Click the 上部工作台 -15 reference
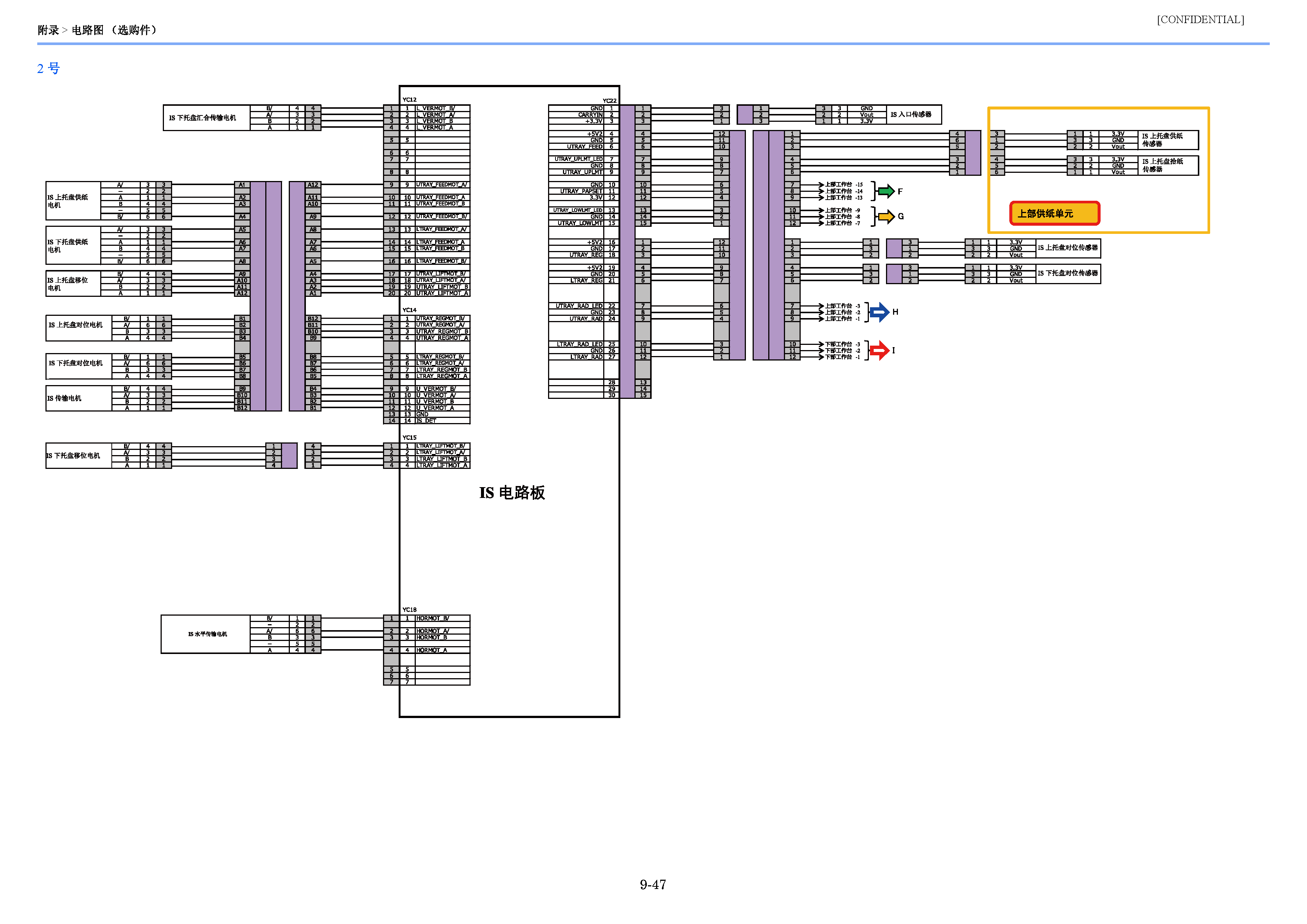Viewport: 1307px width, 924px height. coord(844,185)
